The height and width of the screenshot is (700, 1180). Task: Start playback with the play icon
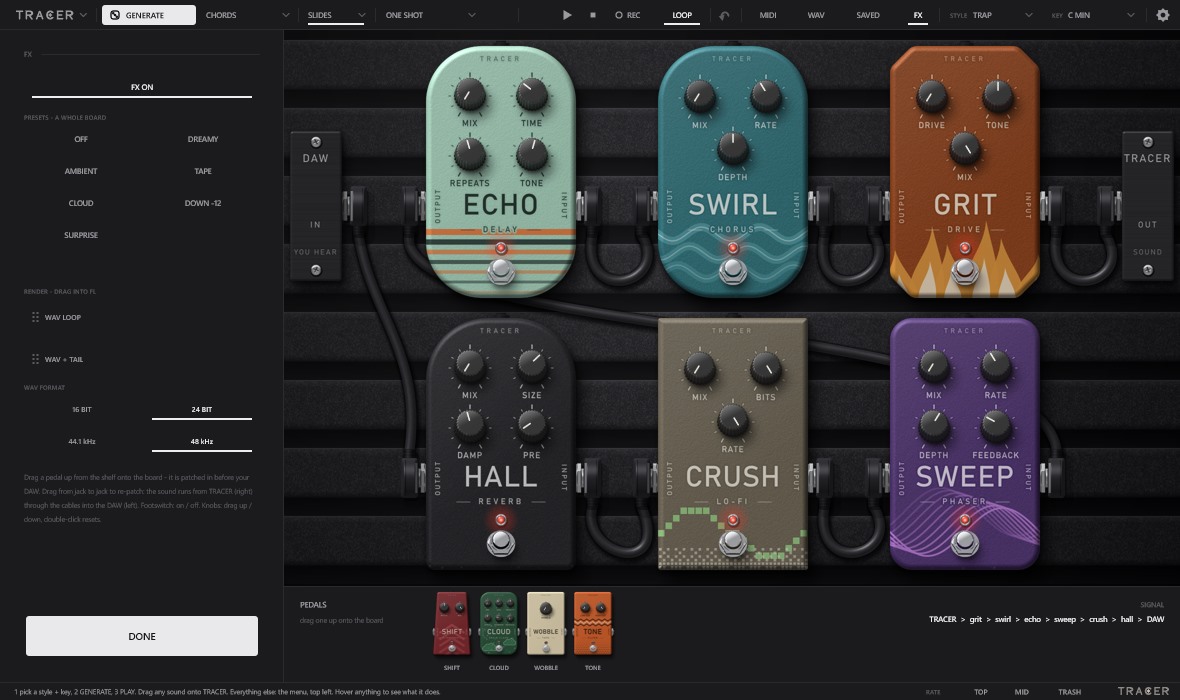point(567,15)
